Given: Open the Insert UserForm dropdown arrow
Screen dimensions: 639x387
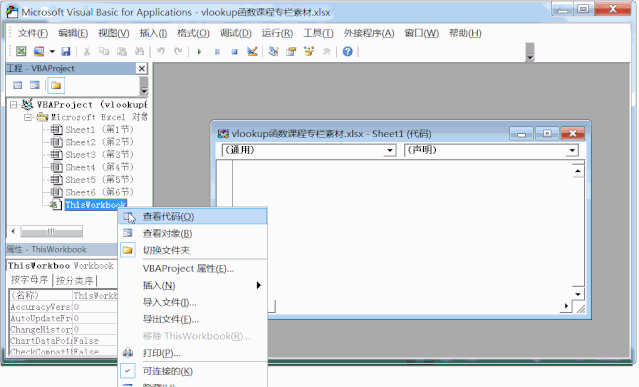Looking at the screenshot, I should coord(52,52).
